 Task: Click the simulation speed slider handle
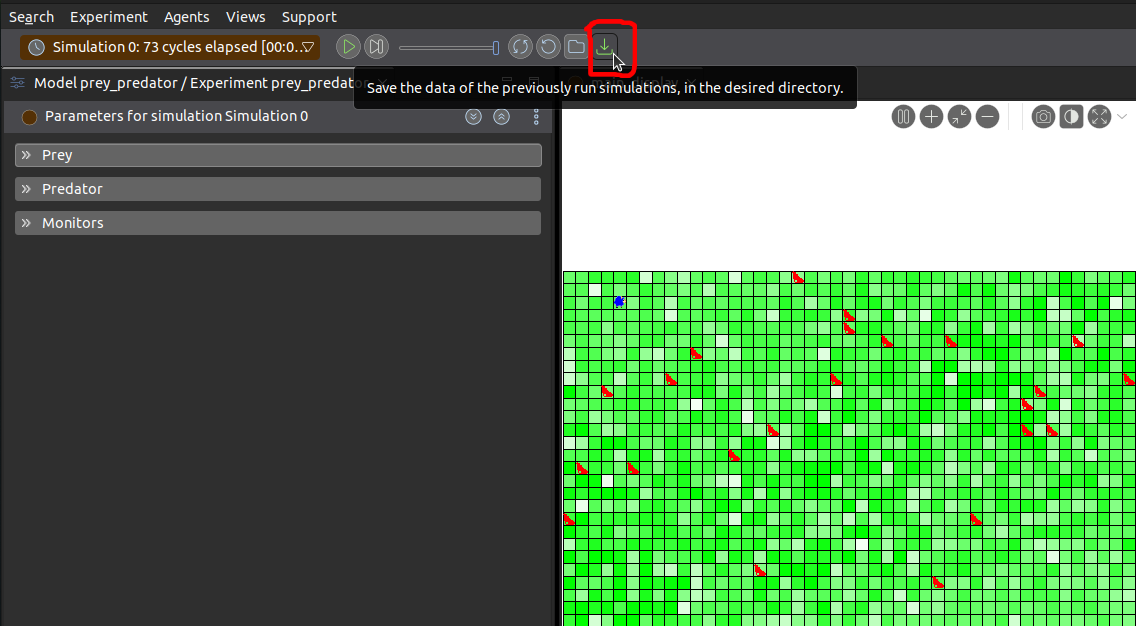coord(496,48)
